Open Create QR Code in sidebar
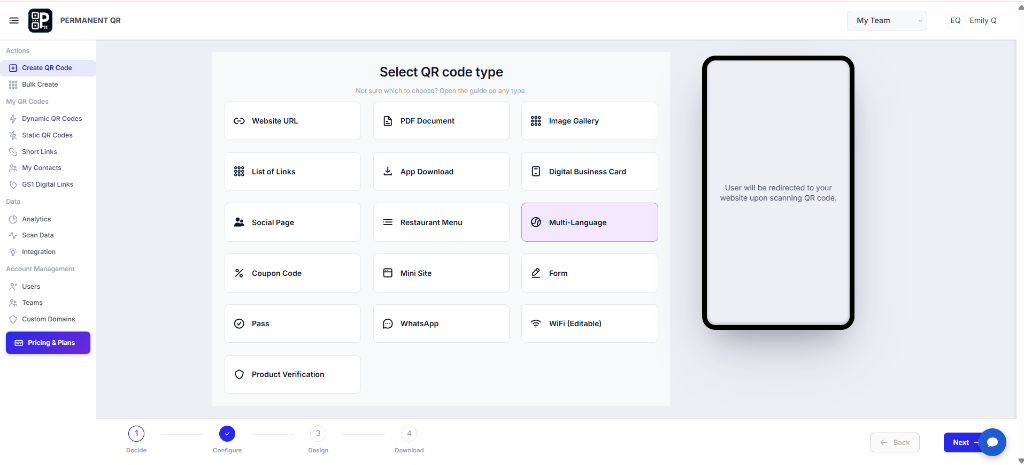Screen dimensions: 1024x465 point(48,68)
